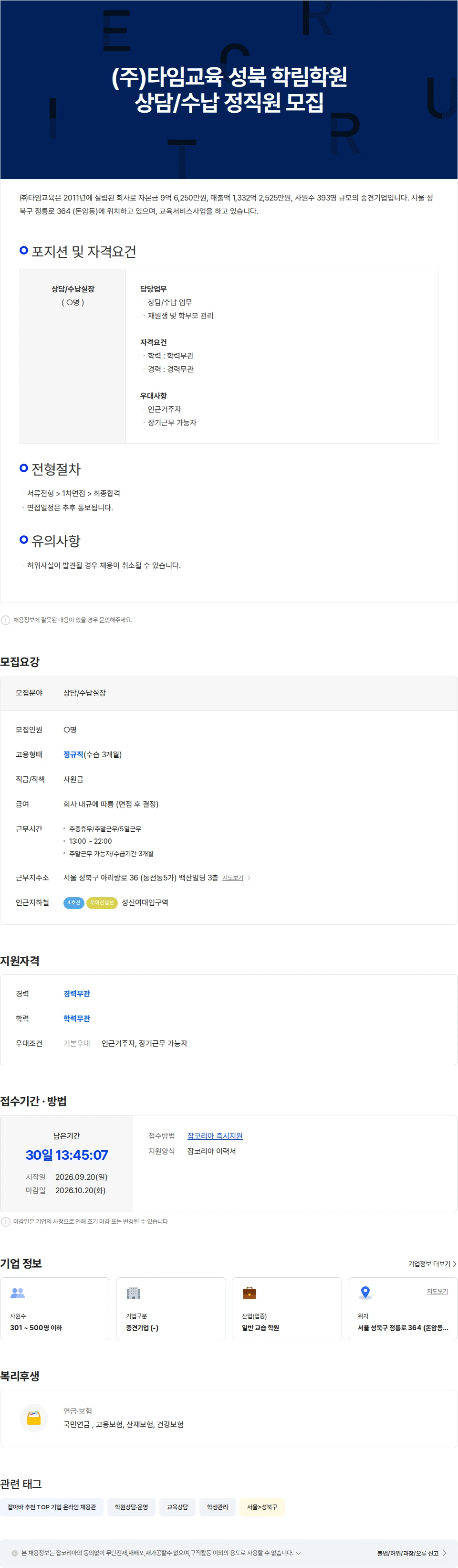Click the 일반 교습 학원 industry text
The height and width of the screenshot is (1568, 458).
(x=260, y=1327)
